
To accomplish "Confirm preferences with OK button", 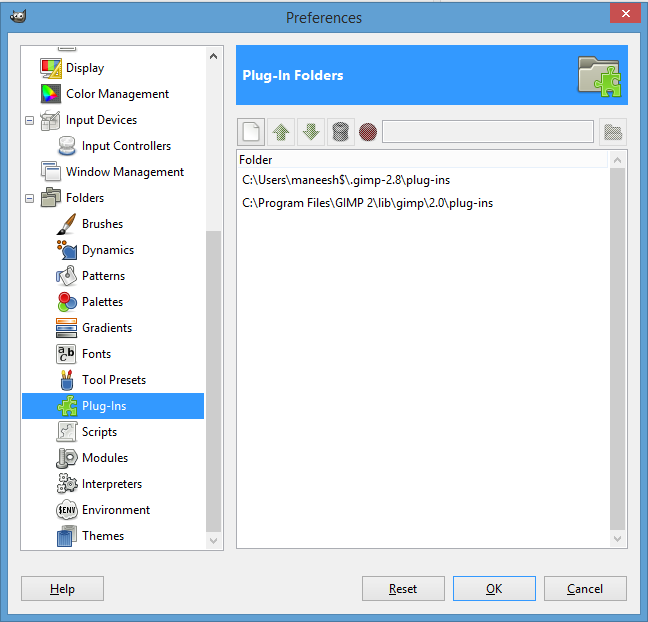I will pos(494,589).
